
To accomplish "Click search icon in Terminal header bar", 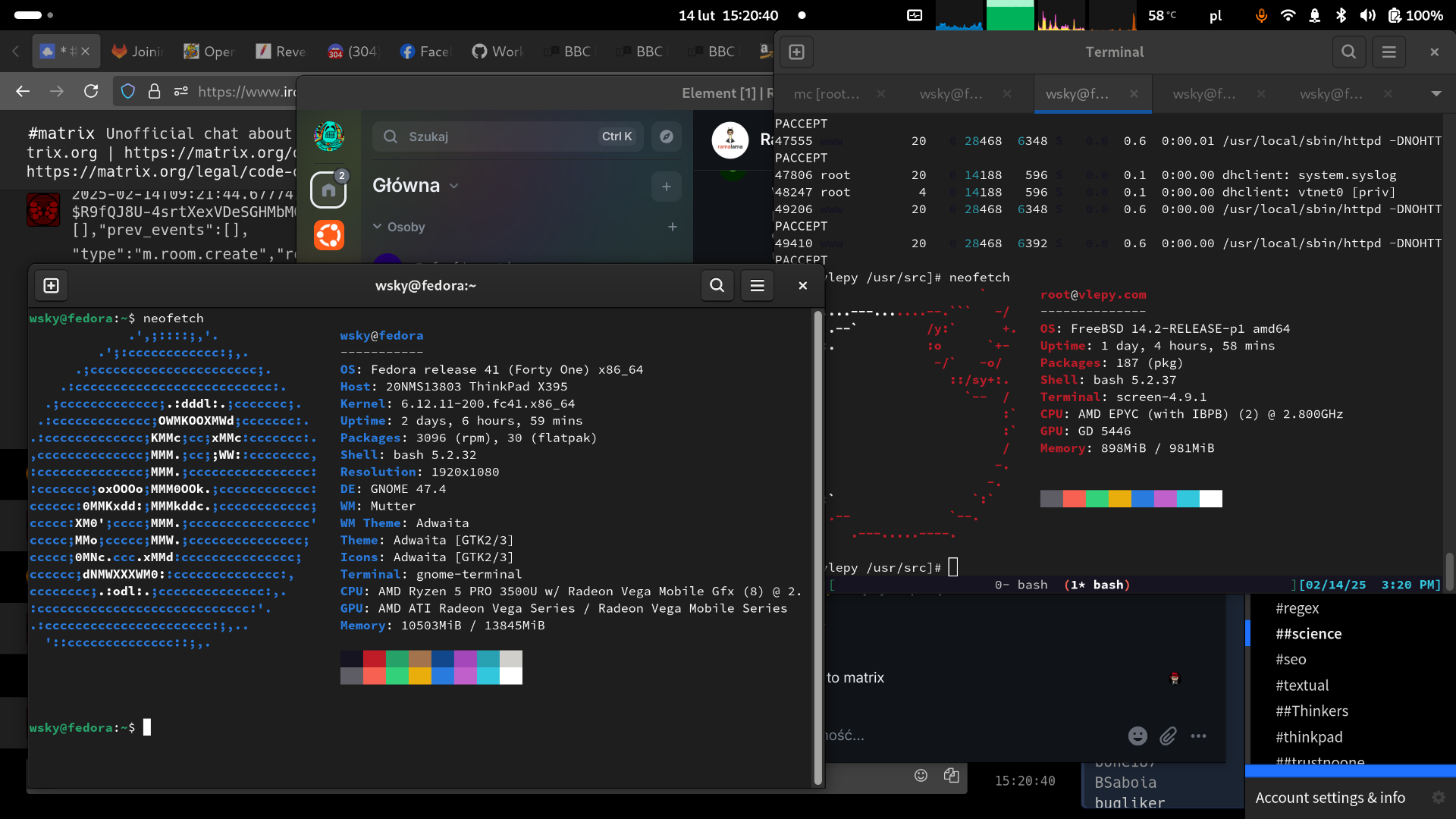I will point(1348,52).
